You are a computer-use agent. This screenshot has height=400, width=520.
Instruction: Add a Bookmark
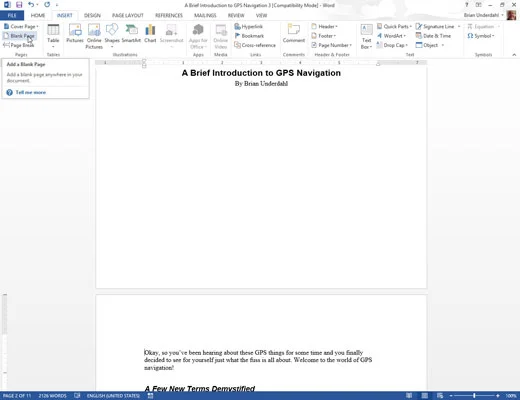[x=249, y=36]
